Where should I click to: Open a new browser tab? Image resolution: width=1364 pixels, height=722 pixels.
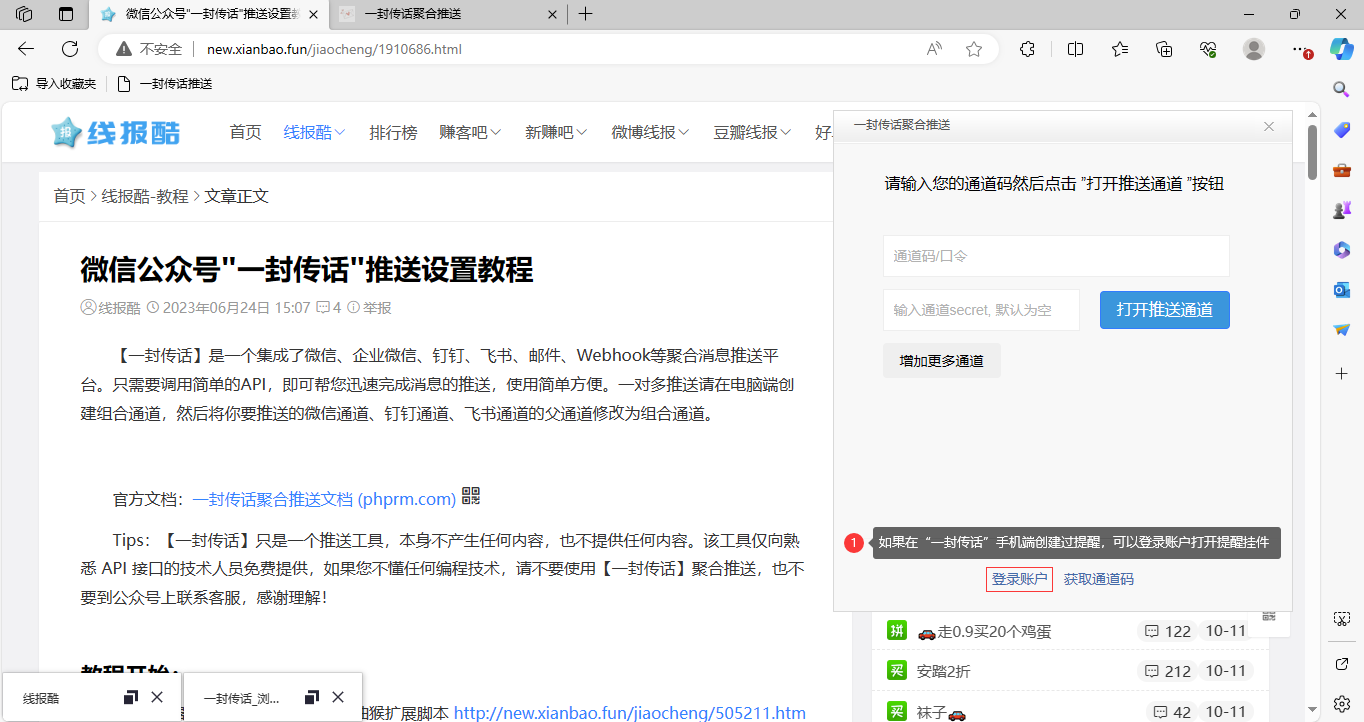[586, 14]
